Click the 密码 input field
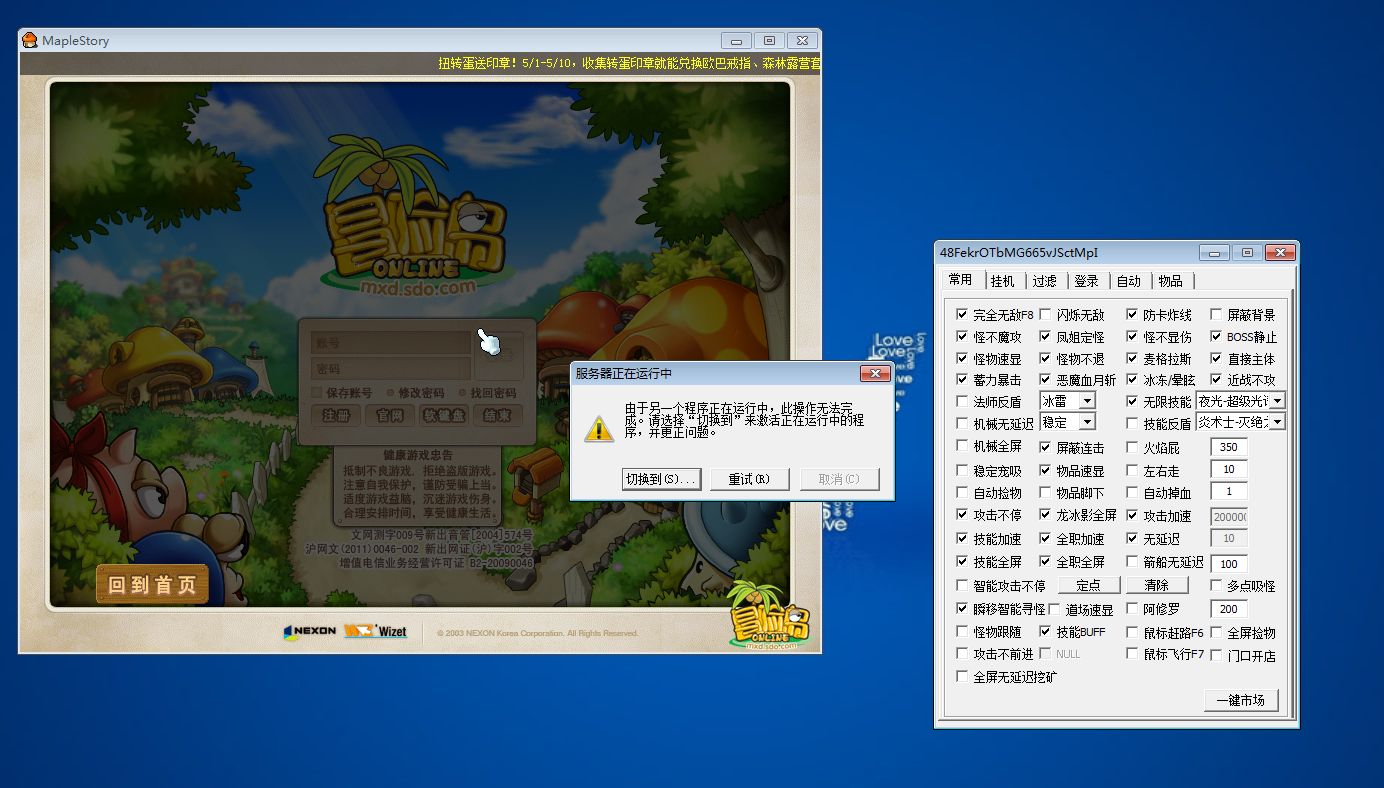The width and height of the screenshot is (1384, 788). (x=390, y=368)
